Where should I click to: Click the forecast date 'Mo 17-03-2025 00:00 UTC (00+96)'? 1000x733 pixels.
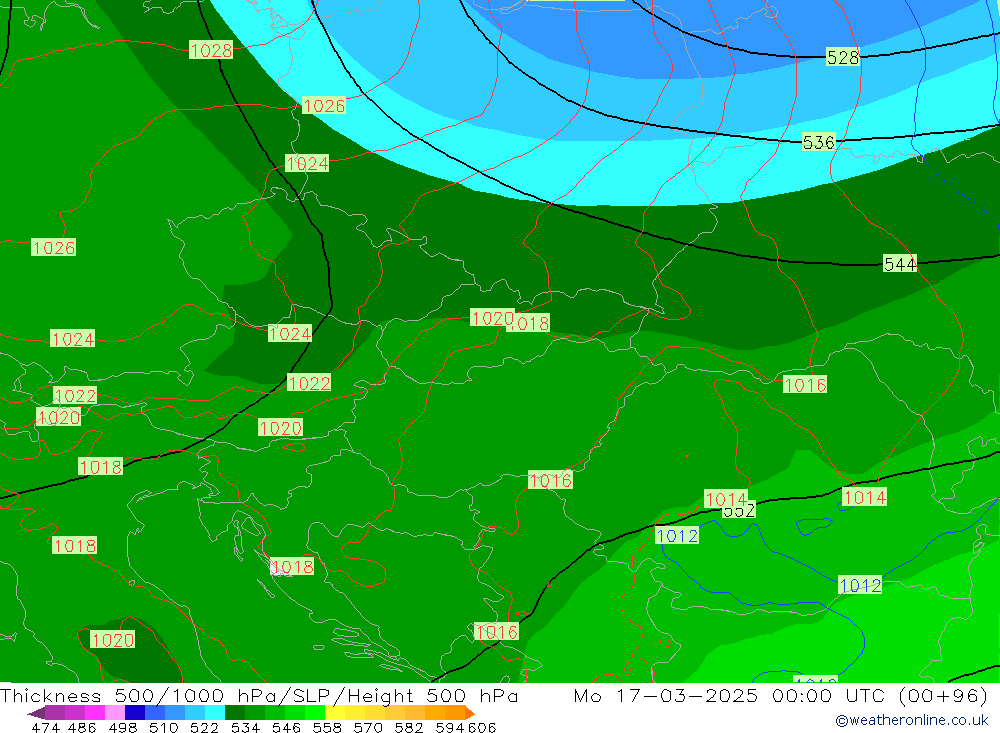[781, 695]
